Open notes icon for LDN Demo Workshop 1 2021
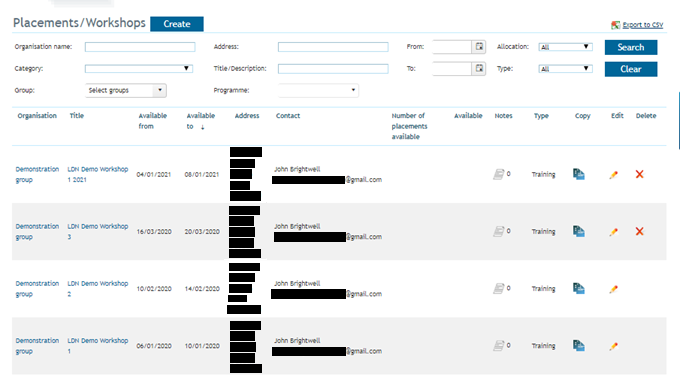 pos(499,174)
